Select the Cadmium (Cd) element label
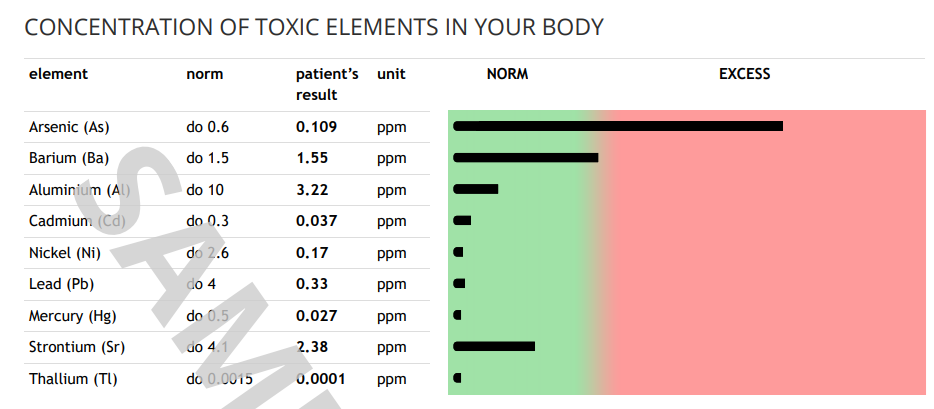The width and height of the screenshot is (934, 409). click(77, 221)
